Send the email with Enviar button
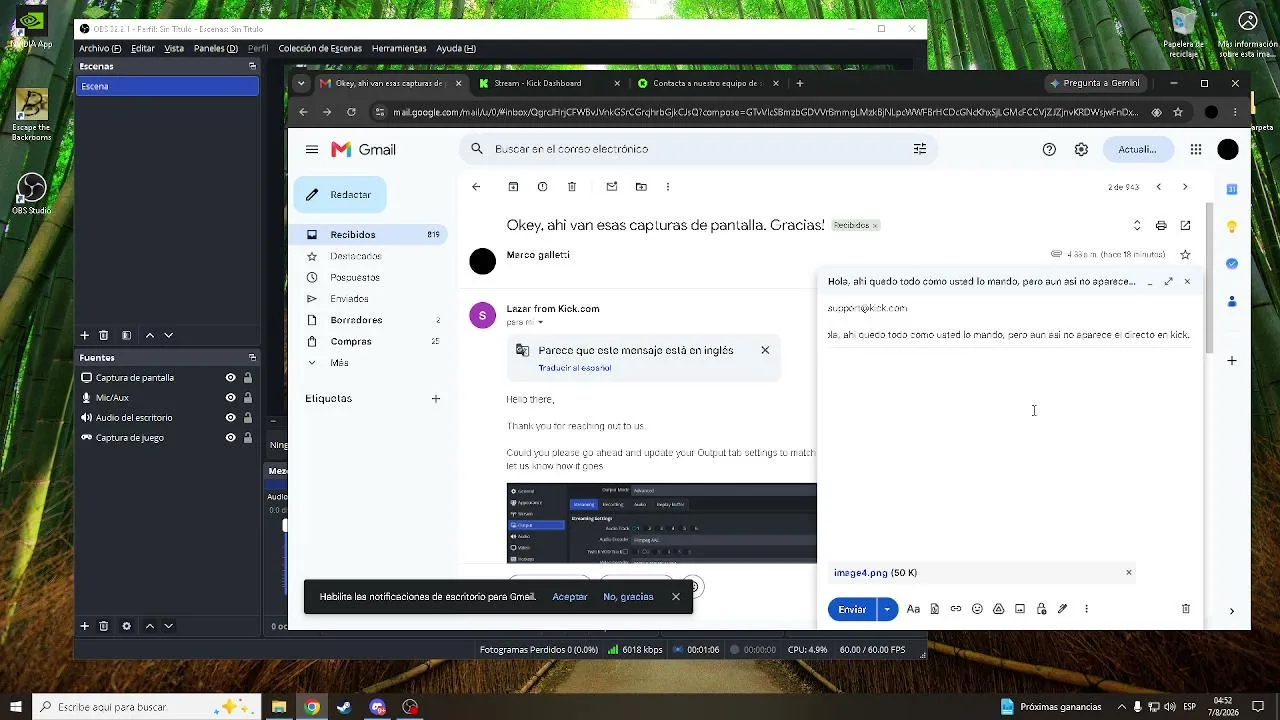The width and height of the screenshot is (1280, 720). pos(852,609)
